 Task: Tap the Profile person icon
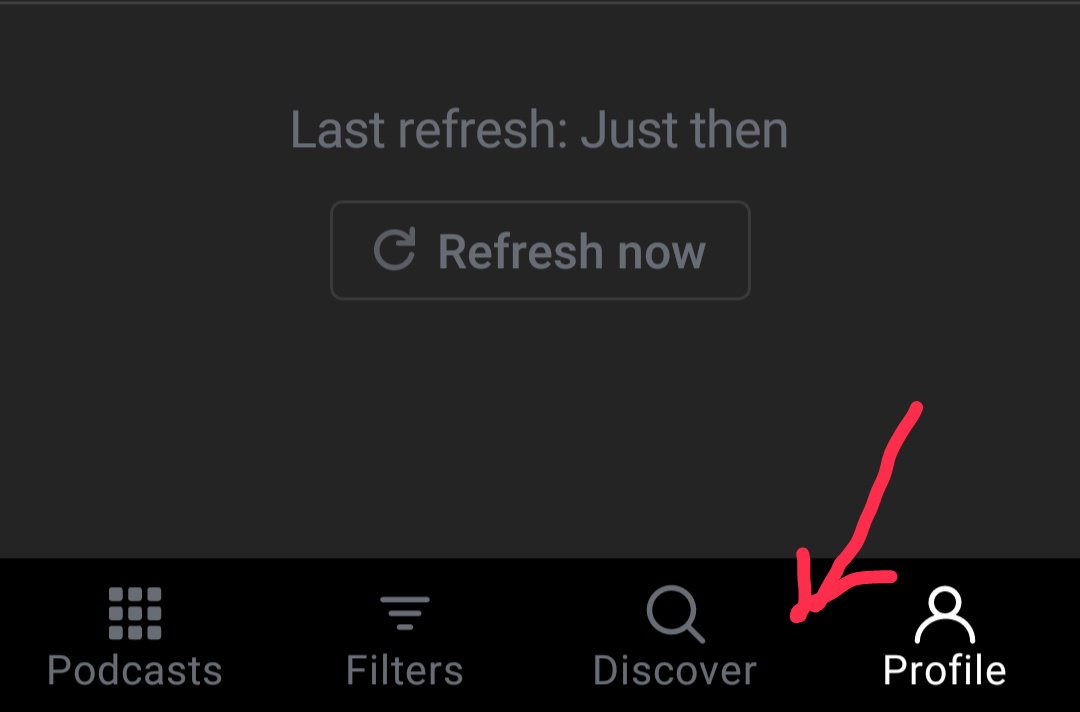[x=945, y=614]
